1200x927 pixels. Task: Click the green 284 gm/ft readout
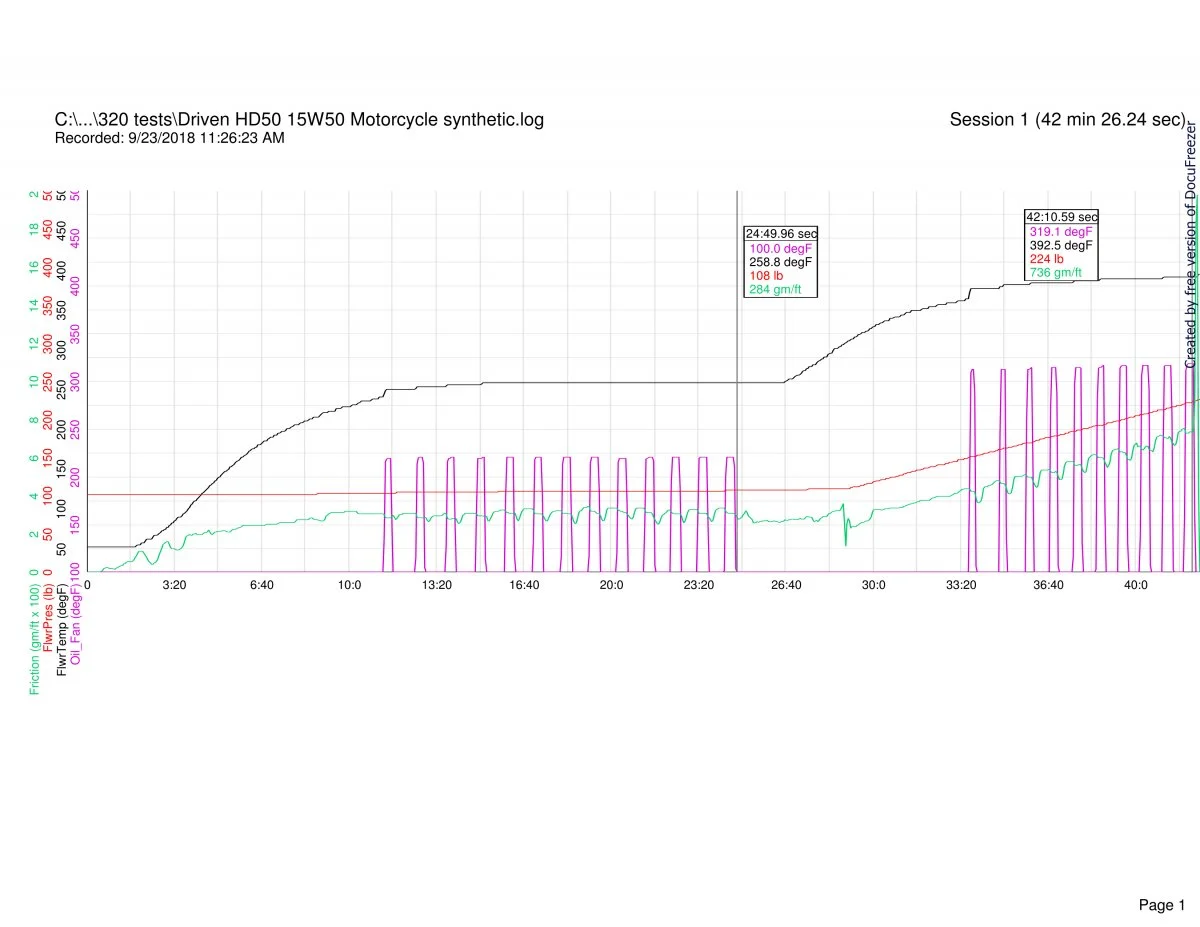775,289
